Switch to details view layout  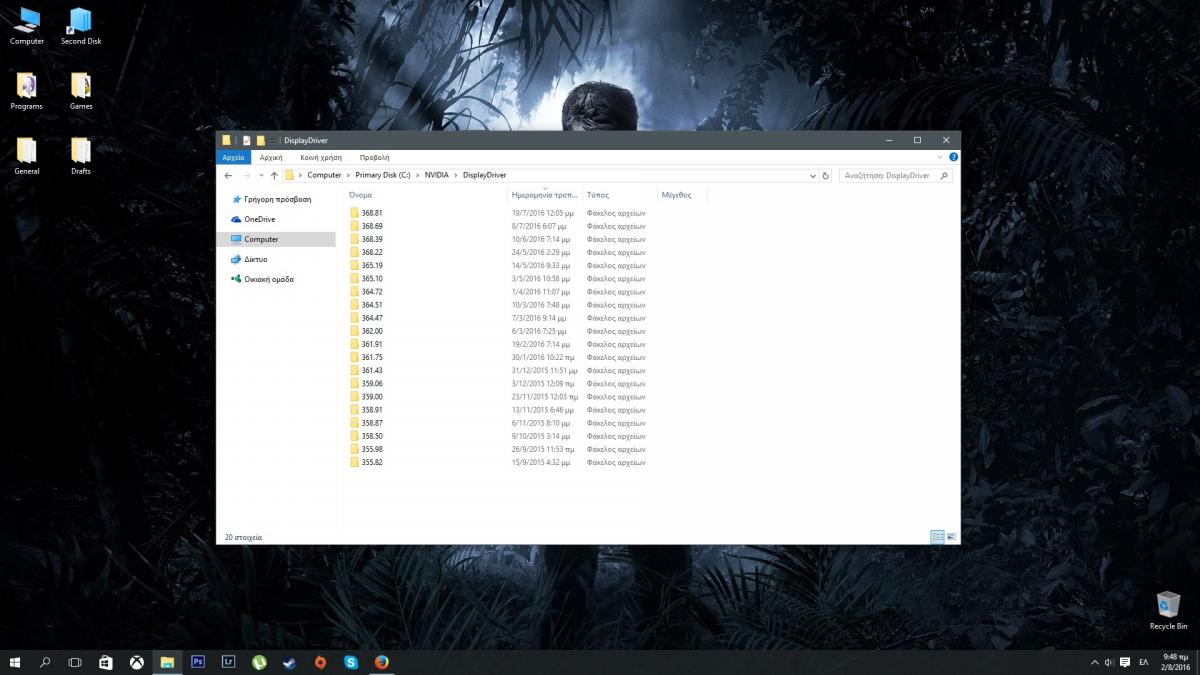point(937,537)
